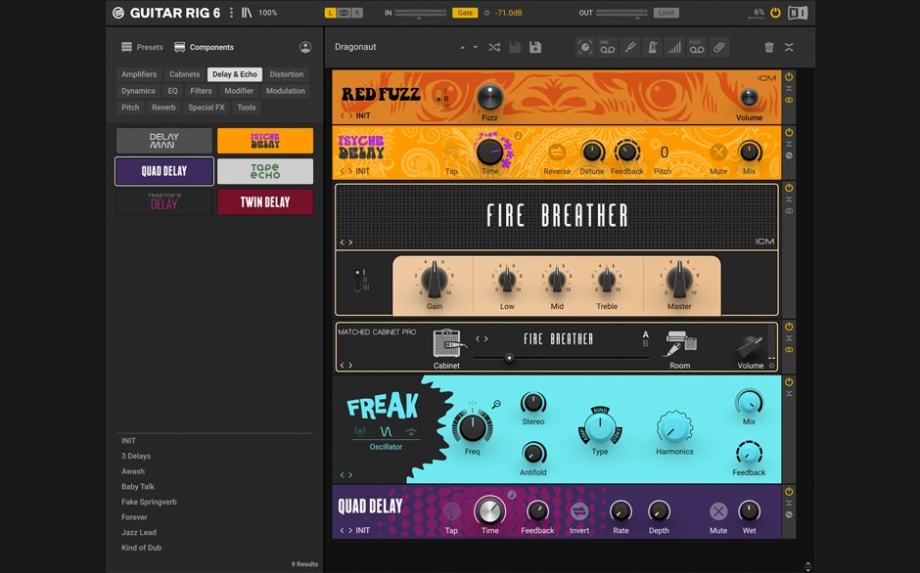920x573 pixels.
Task: Toggle Psyche Delay Mute button
Action: 718,152
